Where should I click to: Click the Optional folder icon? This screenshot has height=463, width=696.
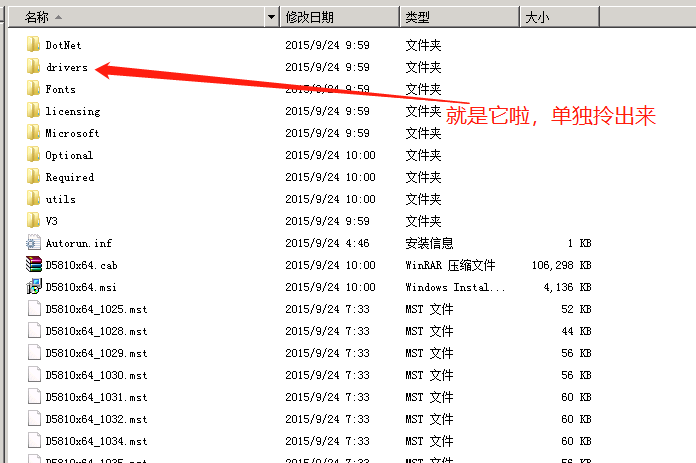33,155
